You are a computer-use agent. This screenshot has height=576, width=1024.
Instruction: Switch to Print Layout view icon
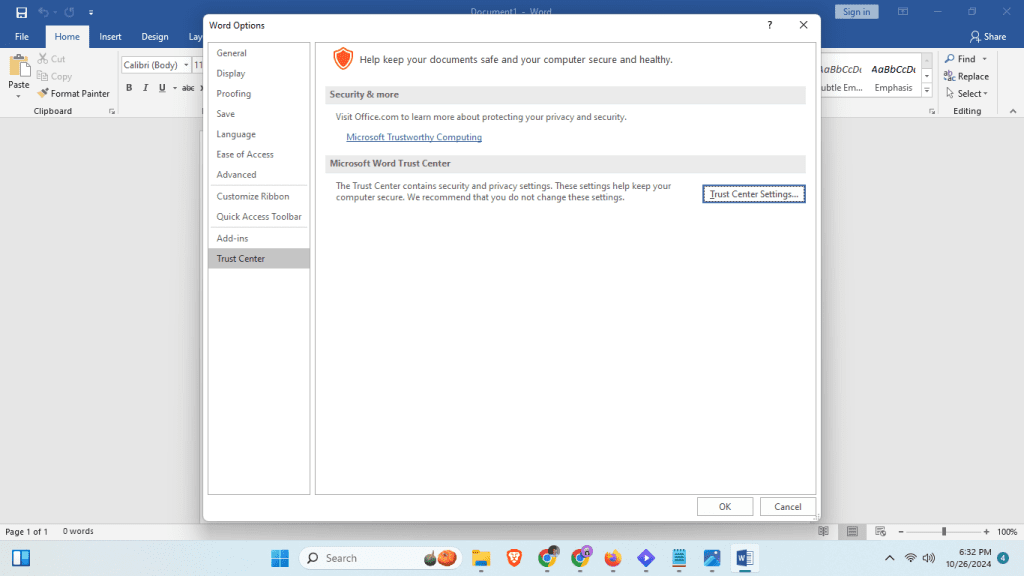tap(852, 532)
